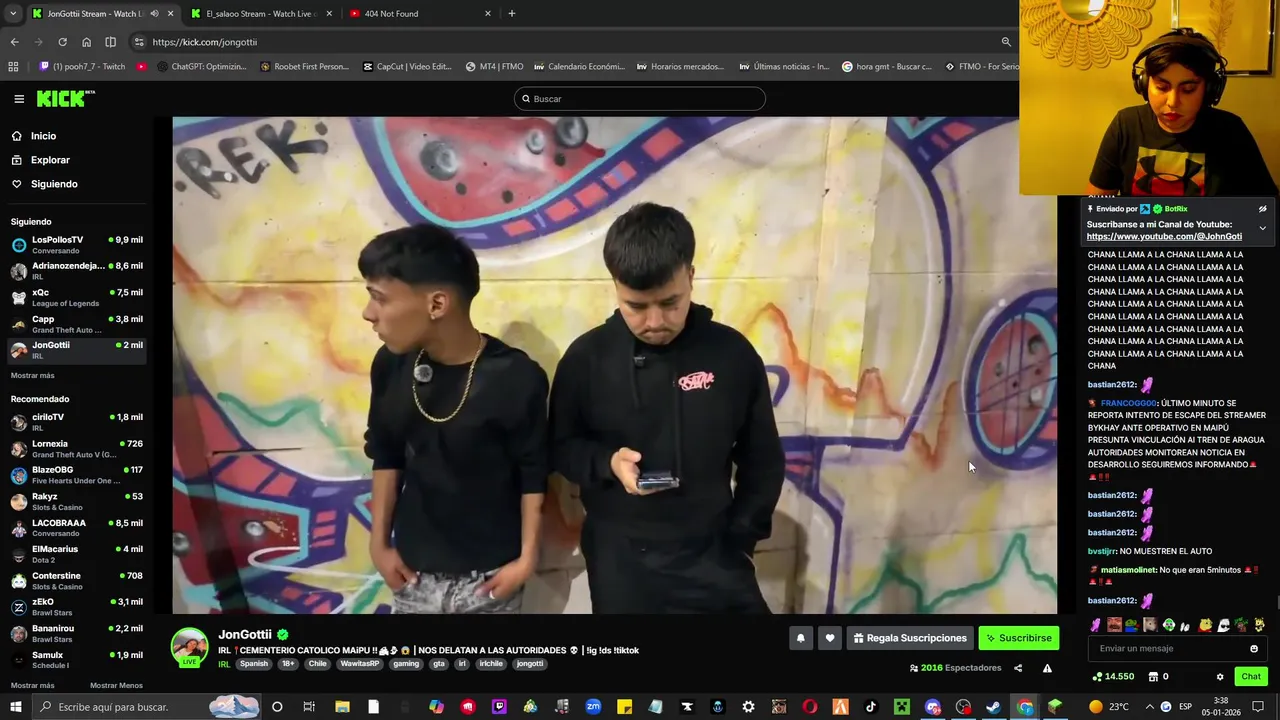Open new browser tab
The height and width of the screenshot is (720, 1280).
coord(512,14)
